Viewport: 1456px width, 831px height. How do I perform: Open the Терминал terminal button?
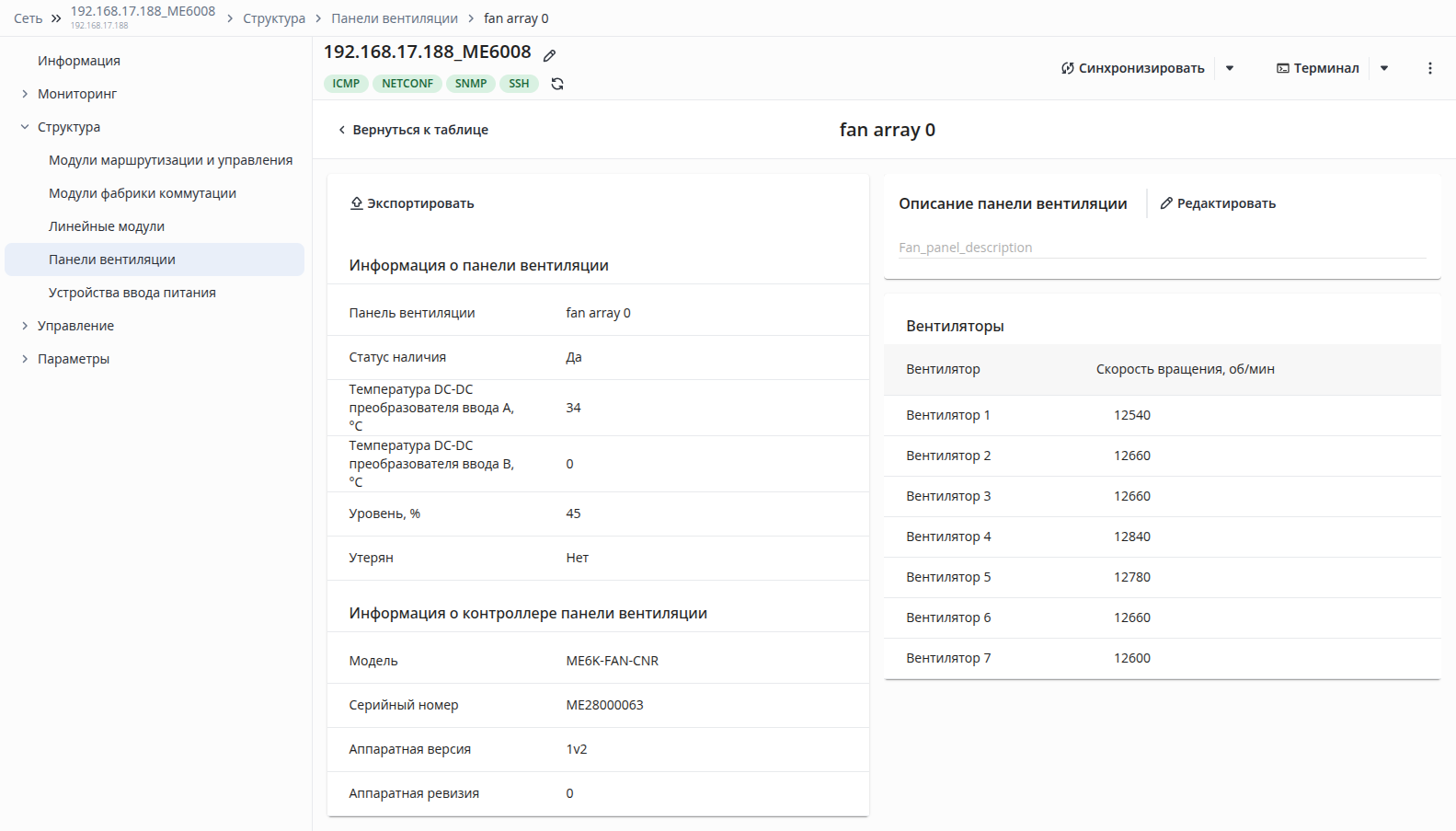point(1317,68)
